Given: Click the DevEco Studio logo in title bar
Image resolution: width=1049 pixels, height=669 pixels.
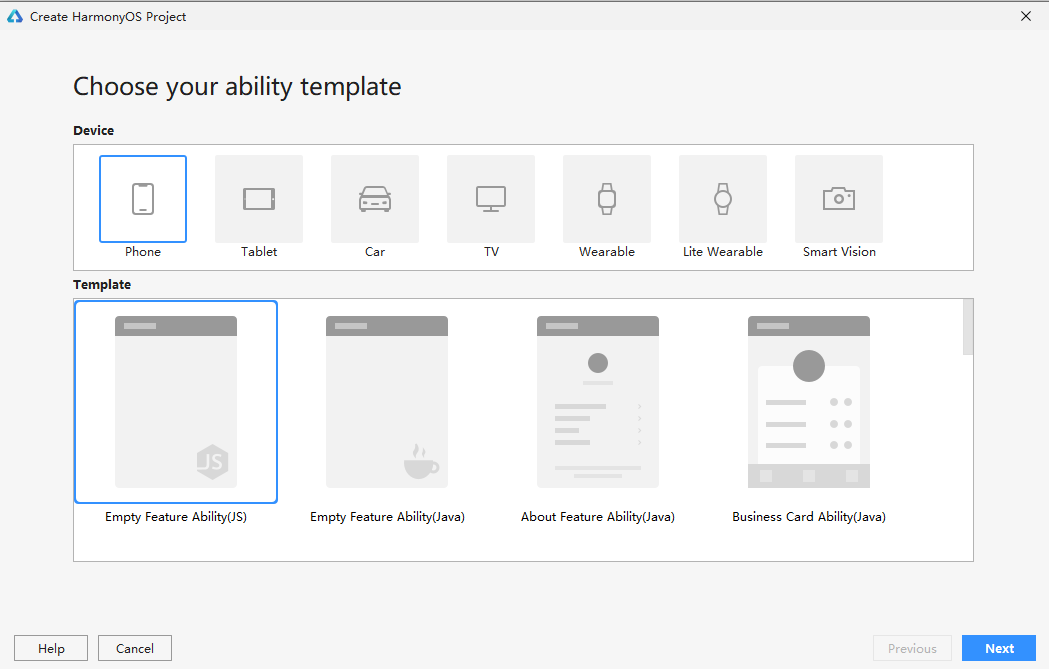Looking at the screenshot, I should tap(15, 16).
